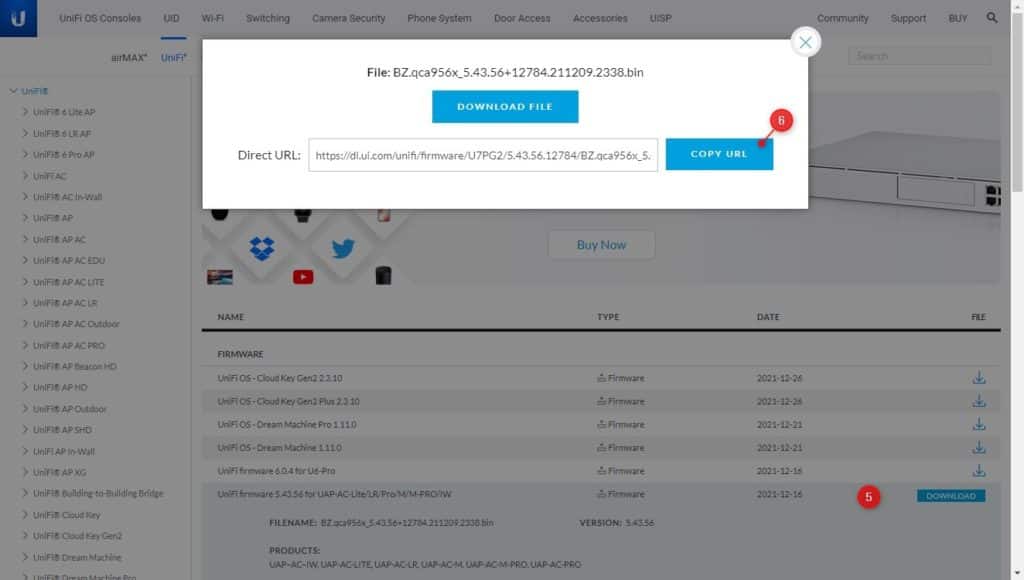Click the BUY link in header
This screenshot has height=580, width=1024.
tap(958, 18)
